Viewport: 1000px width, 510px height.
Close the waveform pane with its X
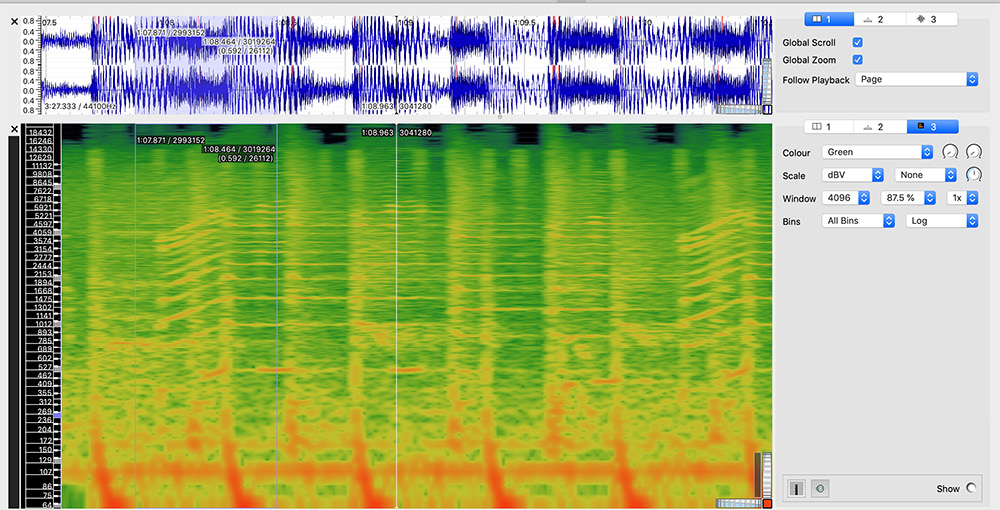tap(14, 21)
